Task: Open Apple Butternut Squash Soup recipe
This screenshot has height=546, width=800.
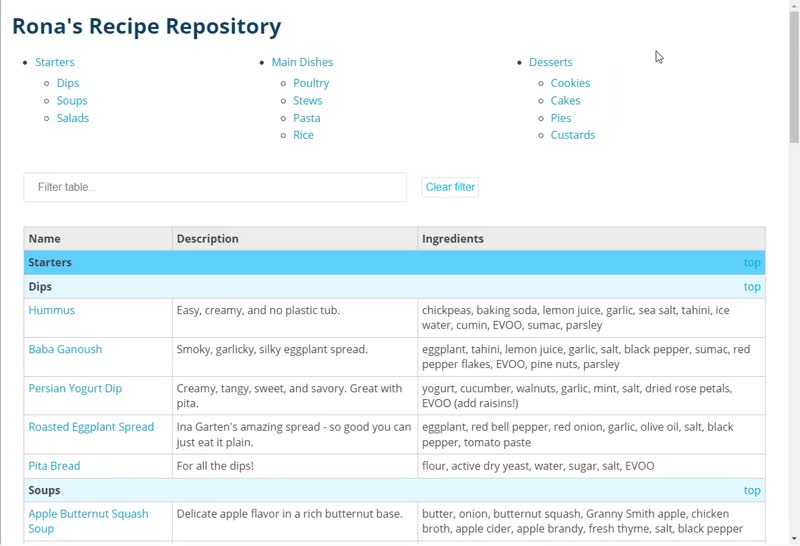Action: [88, 521]
